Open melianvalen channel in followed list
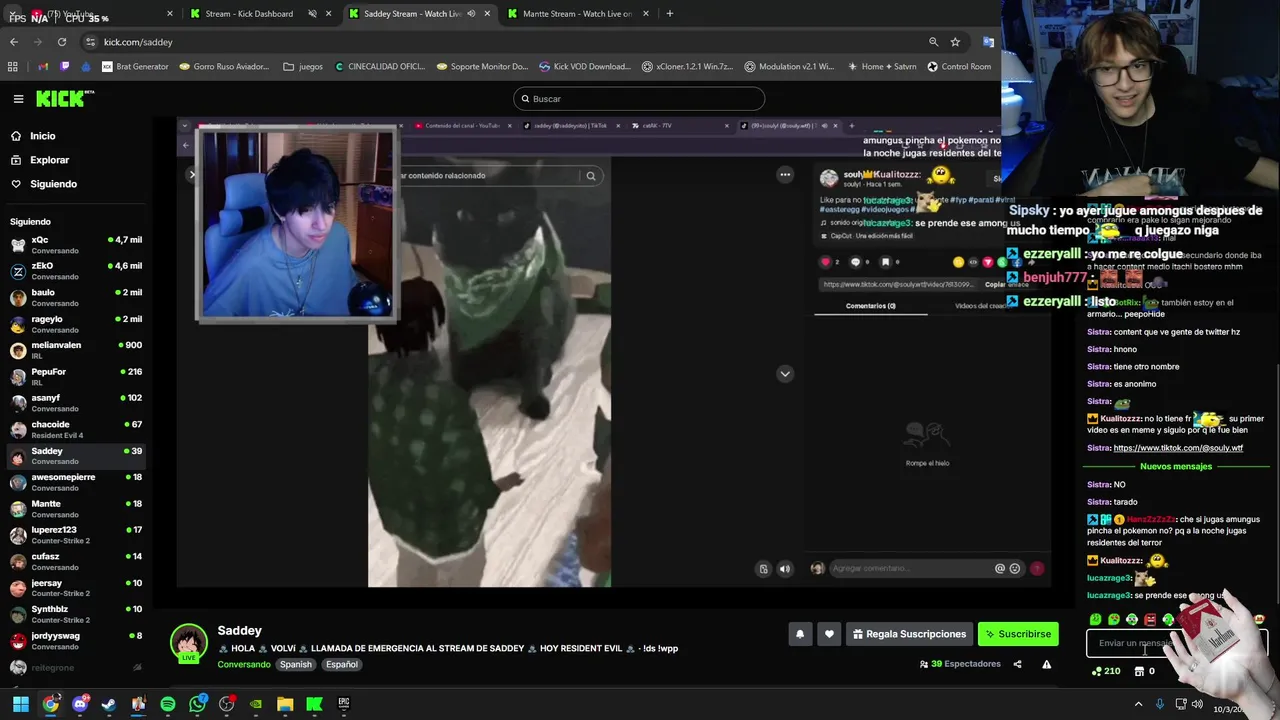Viewport: 1280px width, 720px height. coord(75,350)
